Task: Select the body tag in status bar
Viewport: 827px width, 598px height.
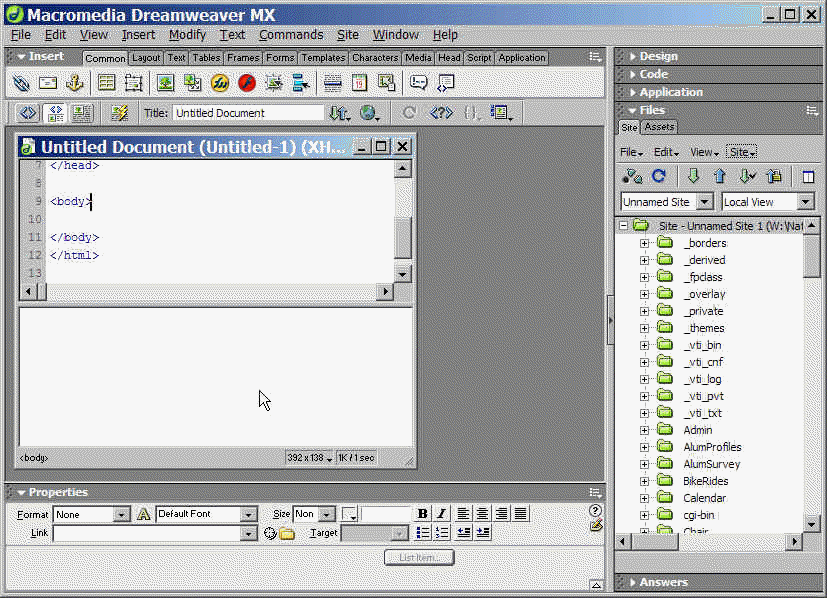Action: click(34, 458)
